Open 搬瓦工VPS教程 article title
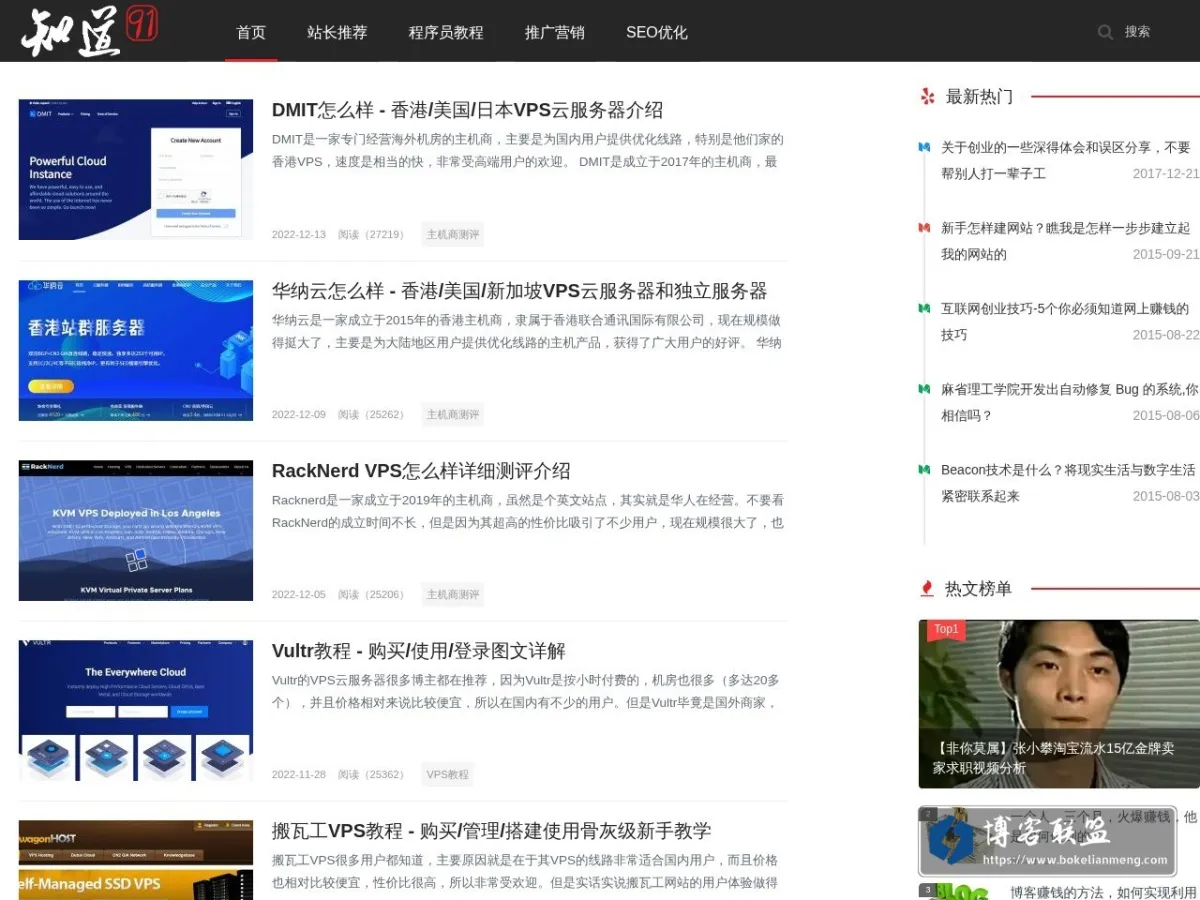 [x=491, y=831]
